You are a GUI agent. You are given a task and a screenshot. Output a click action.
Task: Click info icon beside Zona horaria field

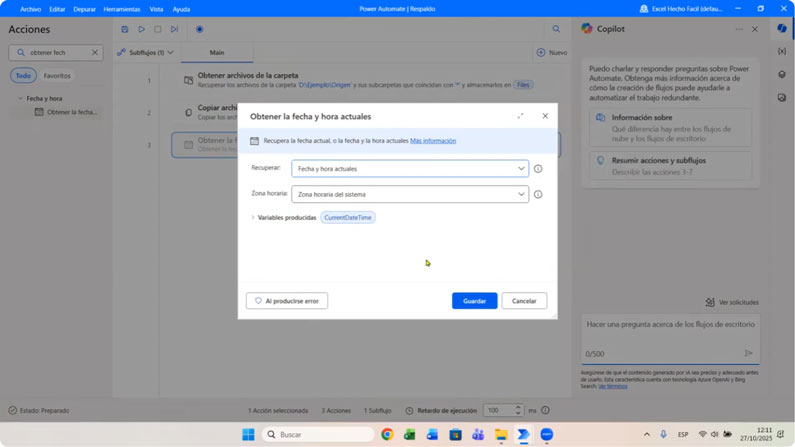538,194
